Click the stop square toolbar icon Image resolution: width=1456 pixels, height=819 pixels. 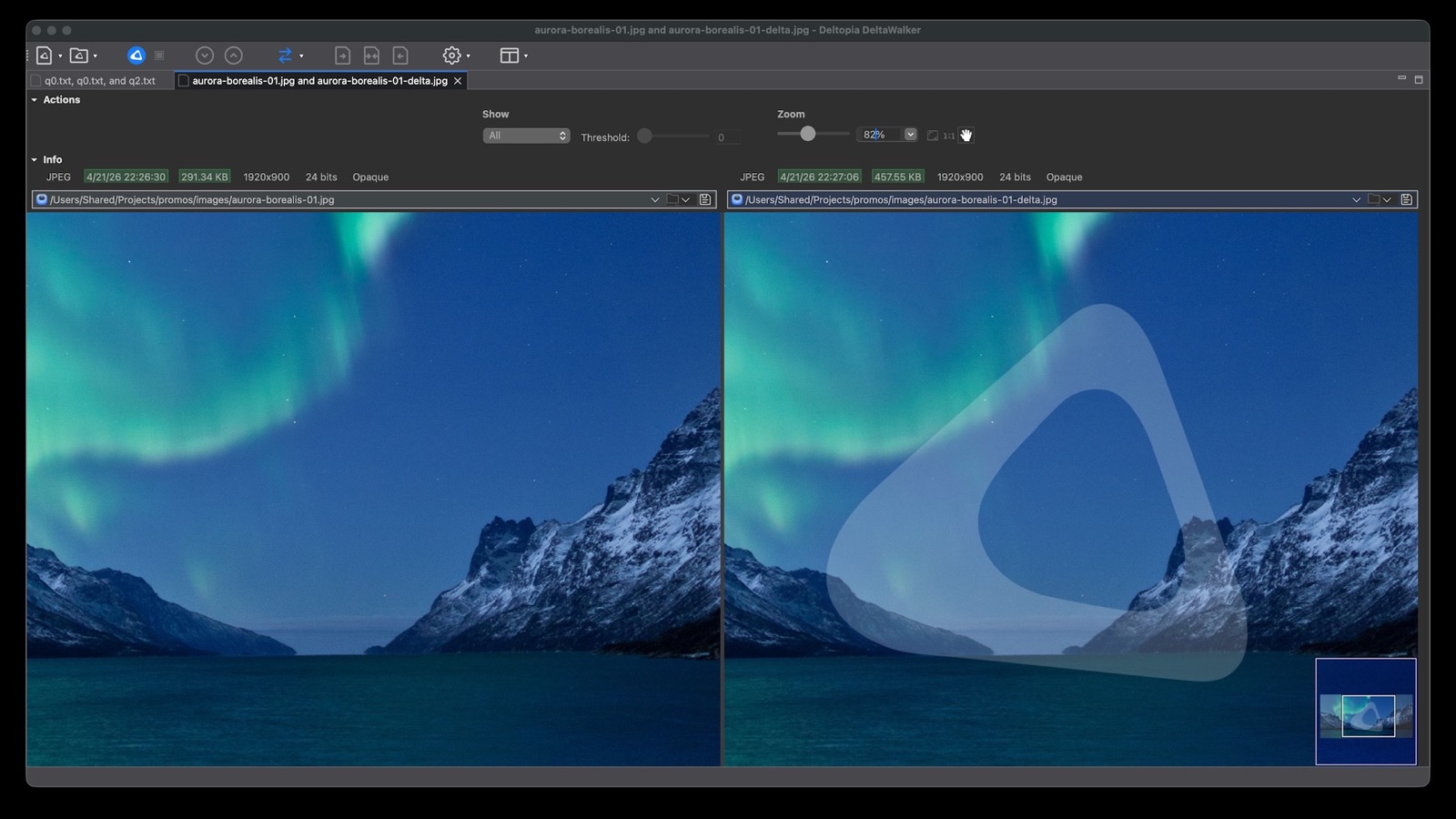coord(159,56)
